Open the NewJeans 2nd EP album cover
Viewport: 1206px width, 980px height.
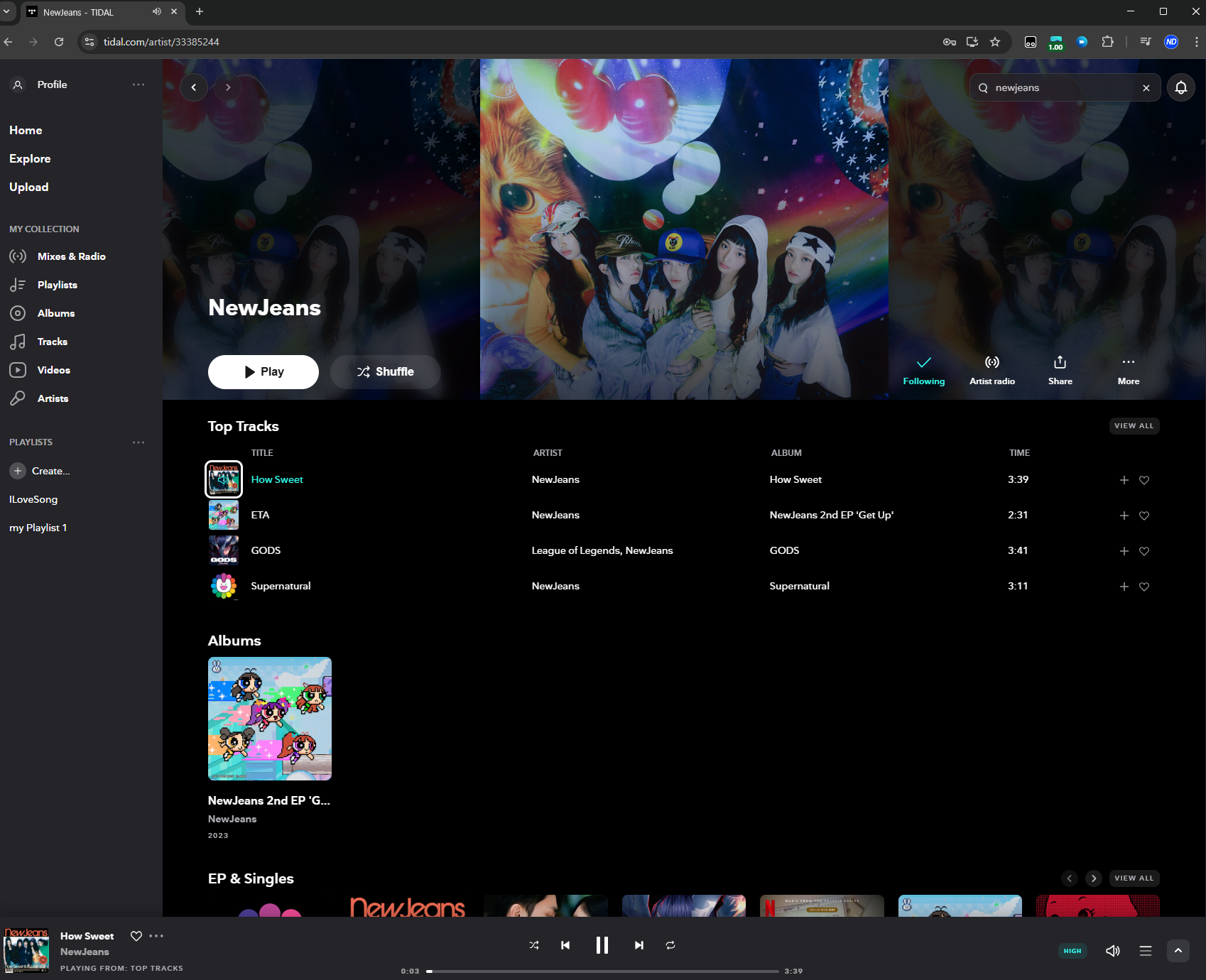coord(270,719)
